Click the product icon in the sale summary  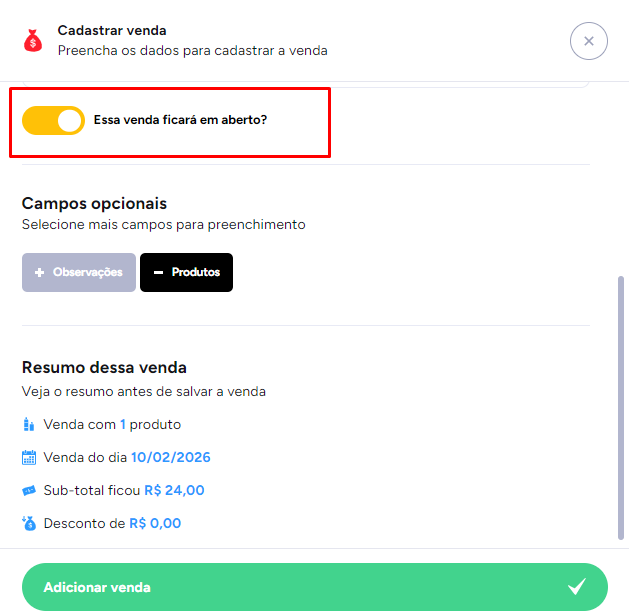[x=29, y=425]
